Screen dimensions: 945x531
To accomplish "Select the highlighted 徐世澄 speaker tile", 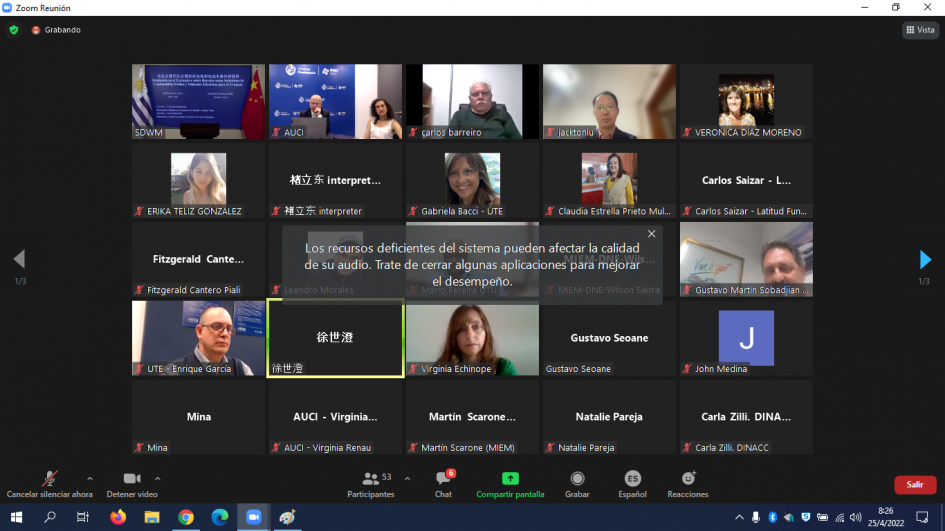I will click(x=335, y=338).
